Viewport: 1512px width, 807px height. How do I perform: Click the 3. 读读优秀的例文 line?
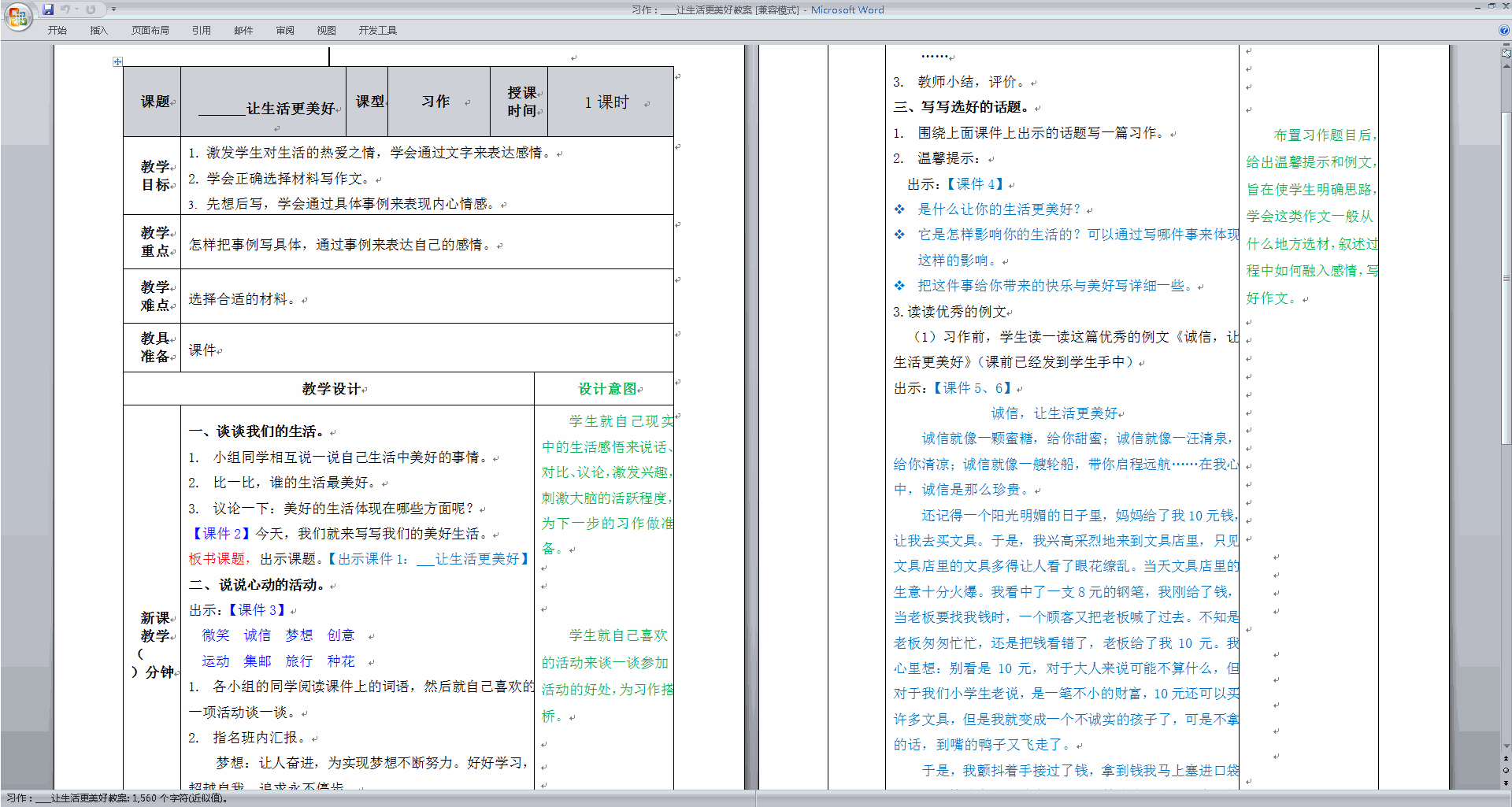click(x=950, y=312)
